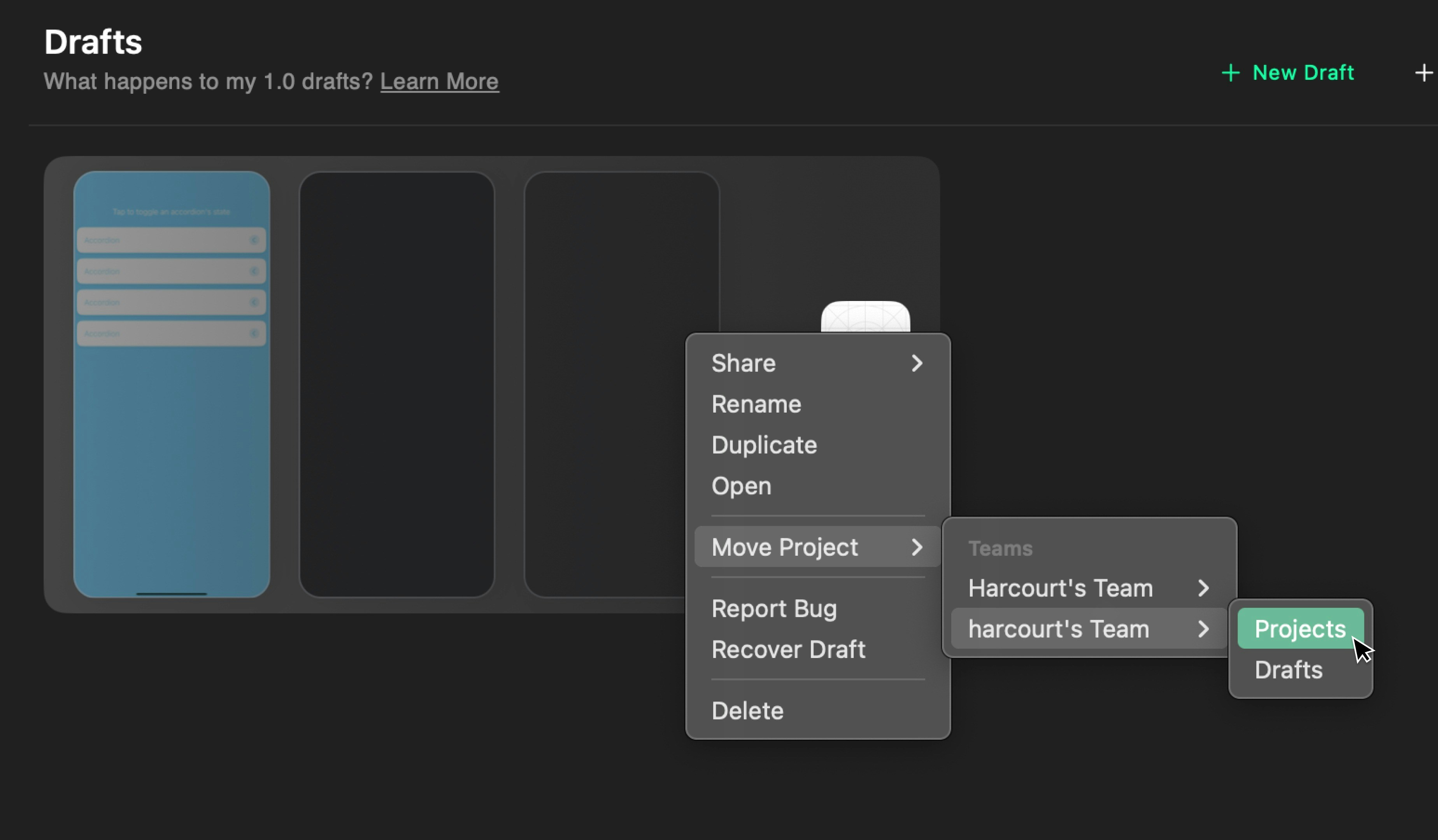Expand the chevron next to Harcourt's Team
The width and height of the screenshot is (1438, 840).
pyautogui.click(x=1203, y=588)
